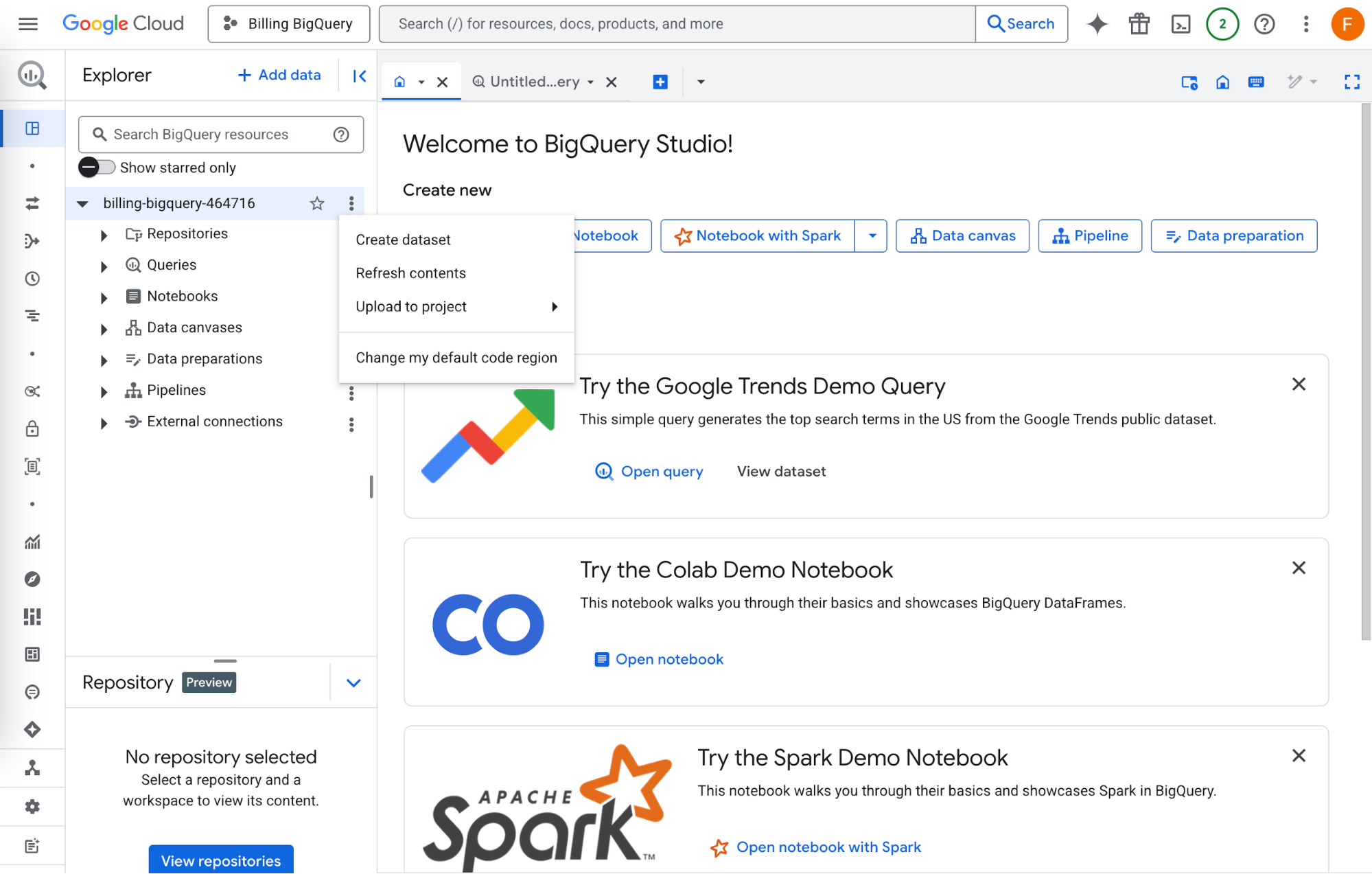Viewport: 1372px width, 874px height.
Task: Open query for Google Trends demo
Action: [x=649, y=472]
